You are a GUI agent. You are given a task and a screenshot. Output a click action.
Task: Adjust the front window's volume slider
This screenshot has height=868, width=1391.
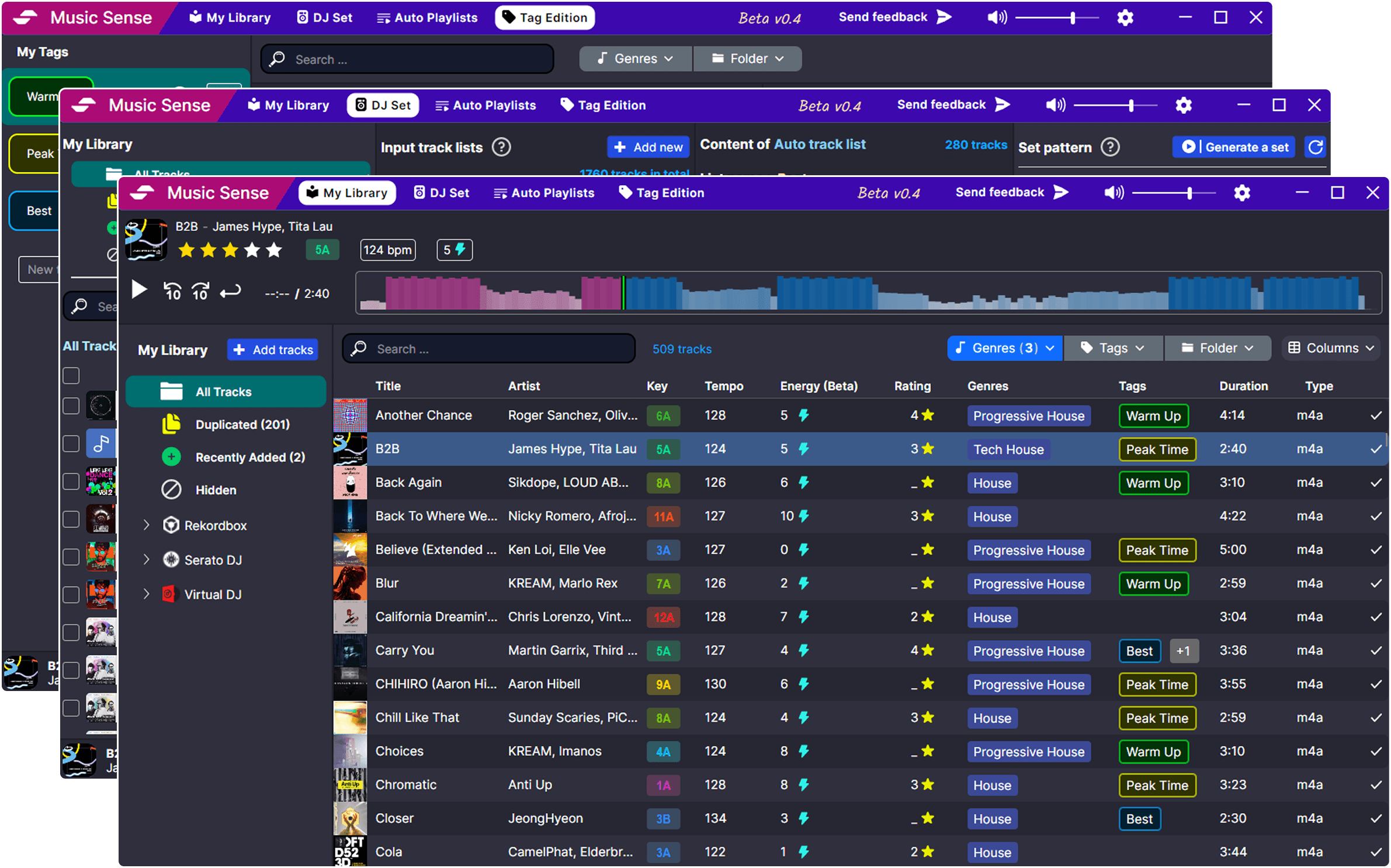[x=1189, y=193]
